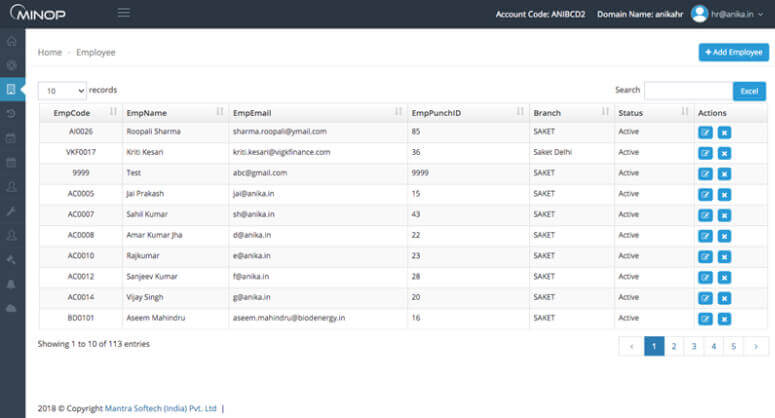Viewport: 775px width, 418px height.
Task: Click the user avatar icon in header
Action: pyautogui.click(x=700, y=13)
